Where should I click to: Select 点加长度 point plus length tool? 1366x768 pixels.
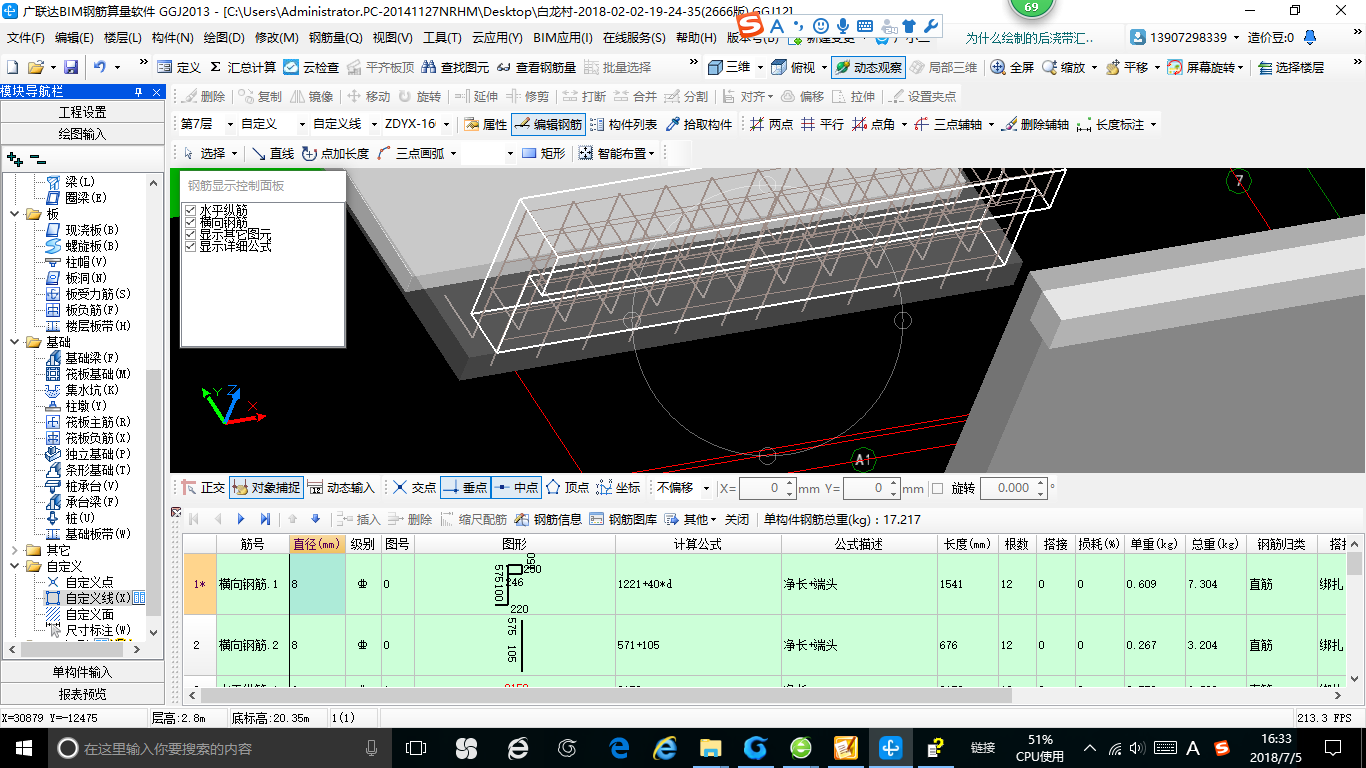[336, 153]
